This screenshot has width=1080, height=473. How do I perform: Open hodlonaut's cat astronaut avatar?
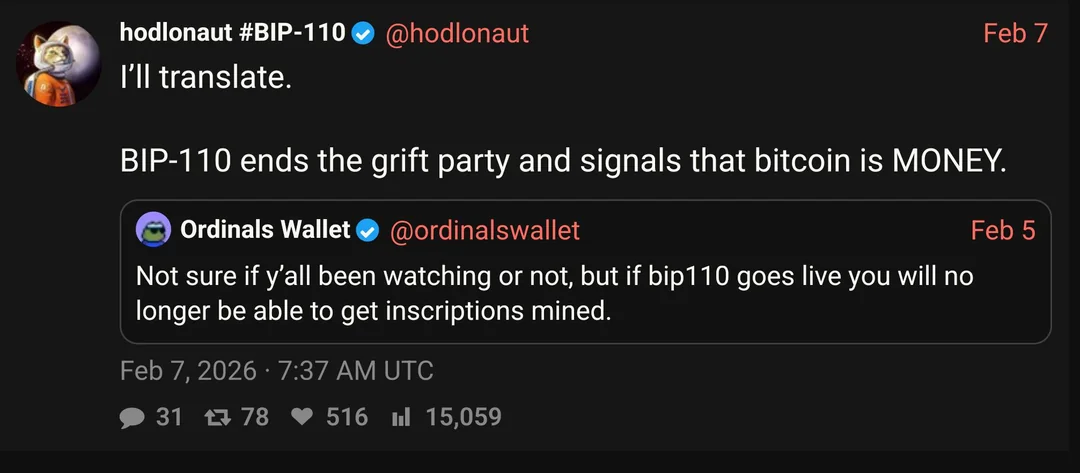pyautogui.click(x=59, y=64)
